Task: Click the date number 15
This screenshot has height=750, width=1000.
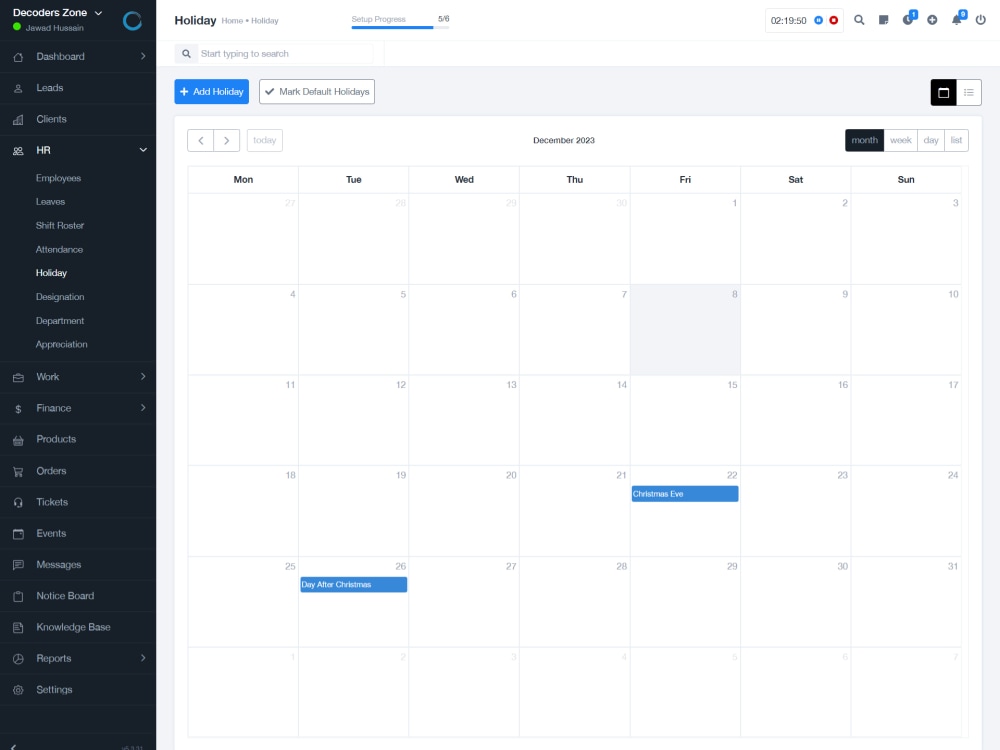Action: 732,385
